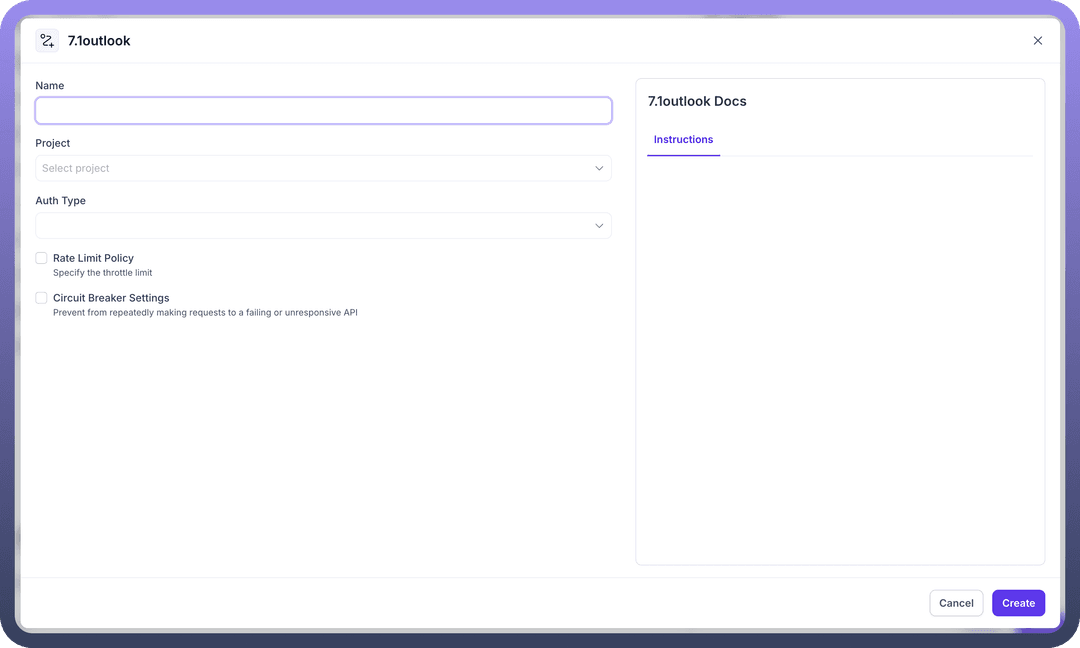Click the 'Specify the throttle limit' description

[102, 273]
